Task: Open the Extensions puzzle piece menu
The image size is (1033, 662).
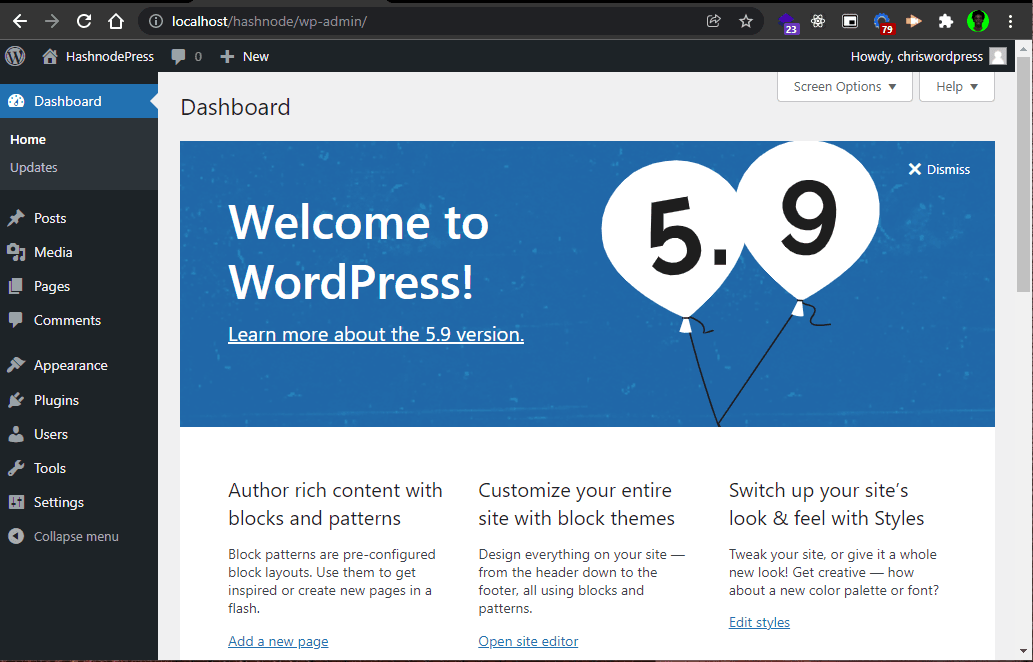Action: 945,21
